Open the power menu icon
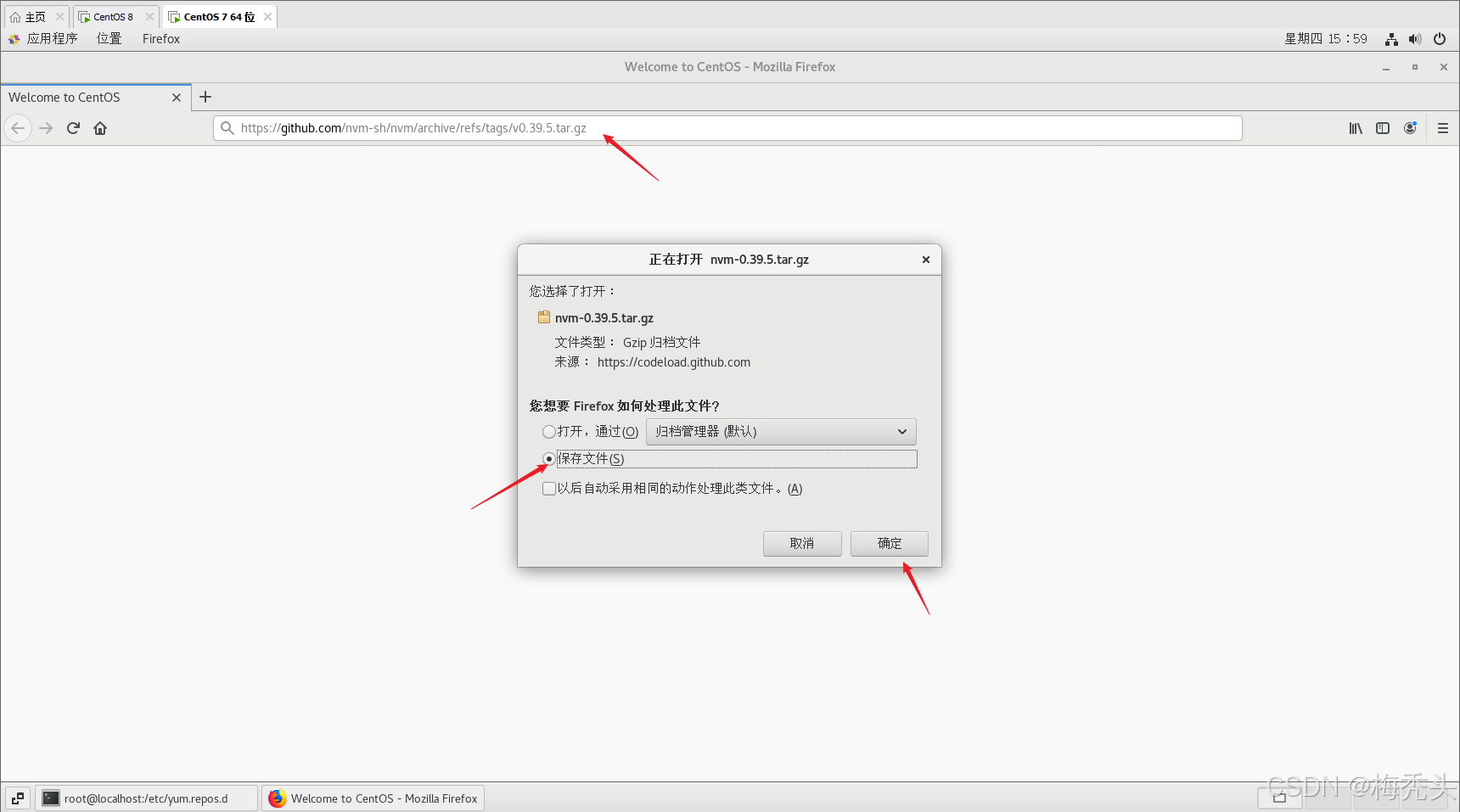1460x812 pixels. click(x=1440, y=39)
